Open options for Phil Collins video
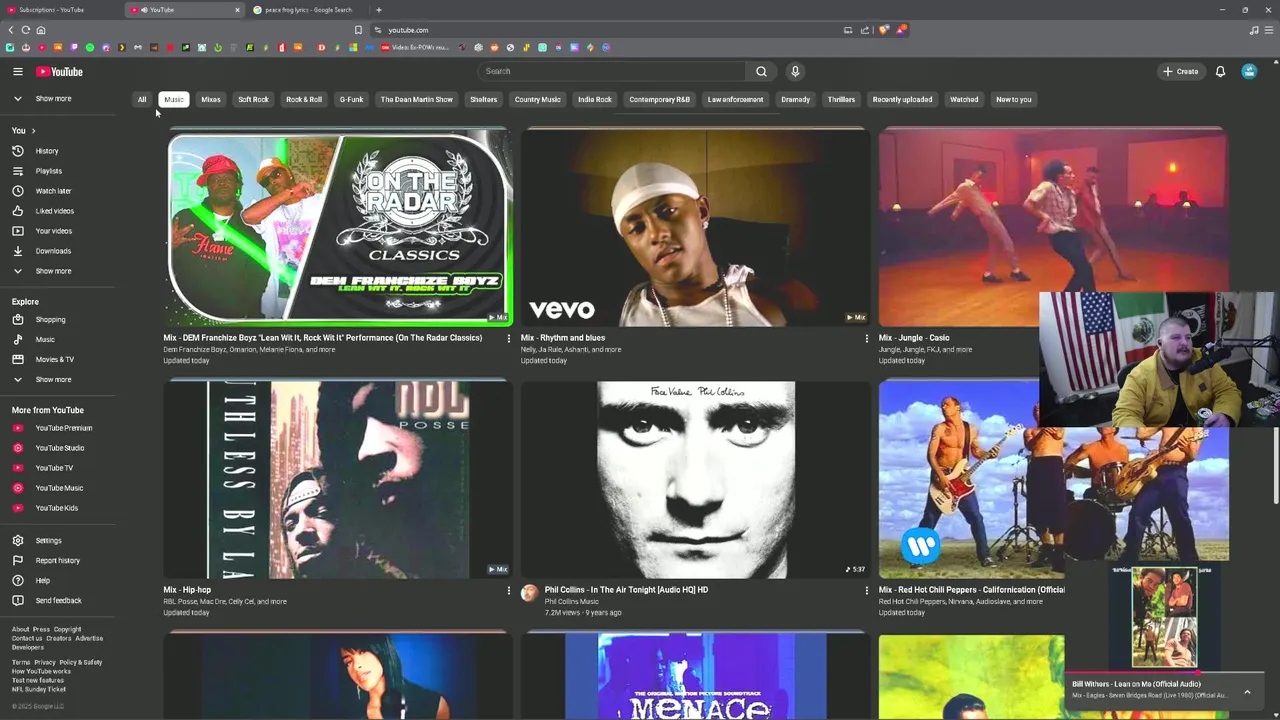 [866, 590]
